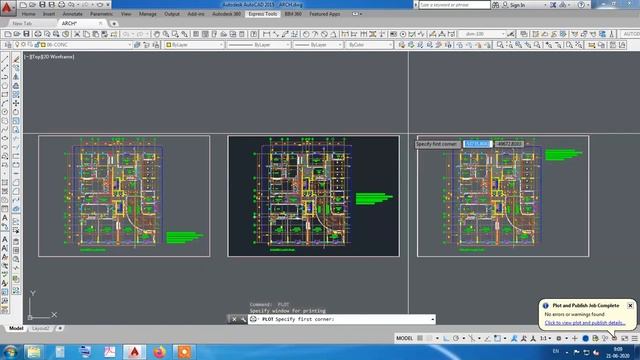
Task: Click the Windows Start button
Action: tap(10, 351)
